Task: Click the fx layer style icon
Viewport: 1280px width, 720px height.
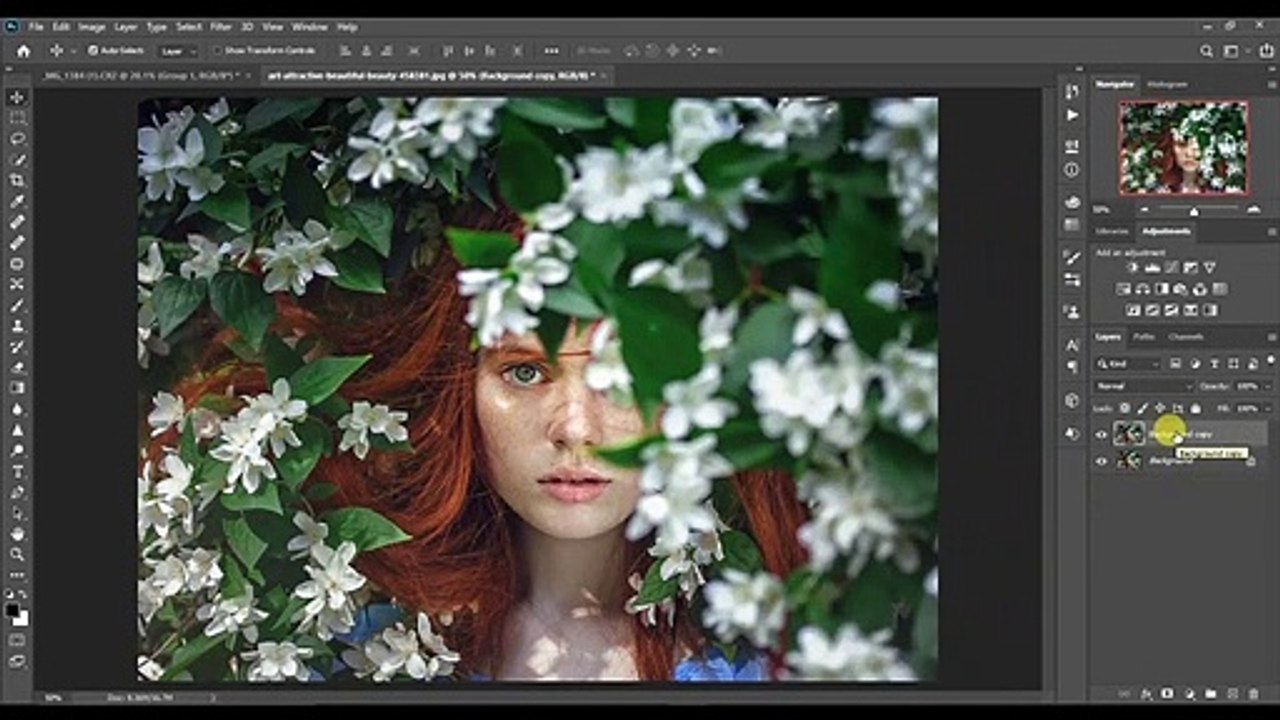Action: pos(1146,693)
